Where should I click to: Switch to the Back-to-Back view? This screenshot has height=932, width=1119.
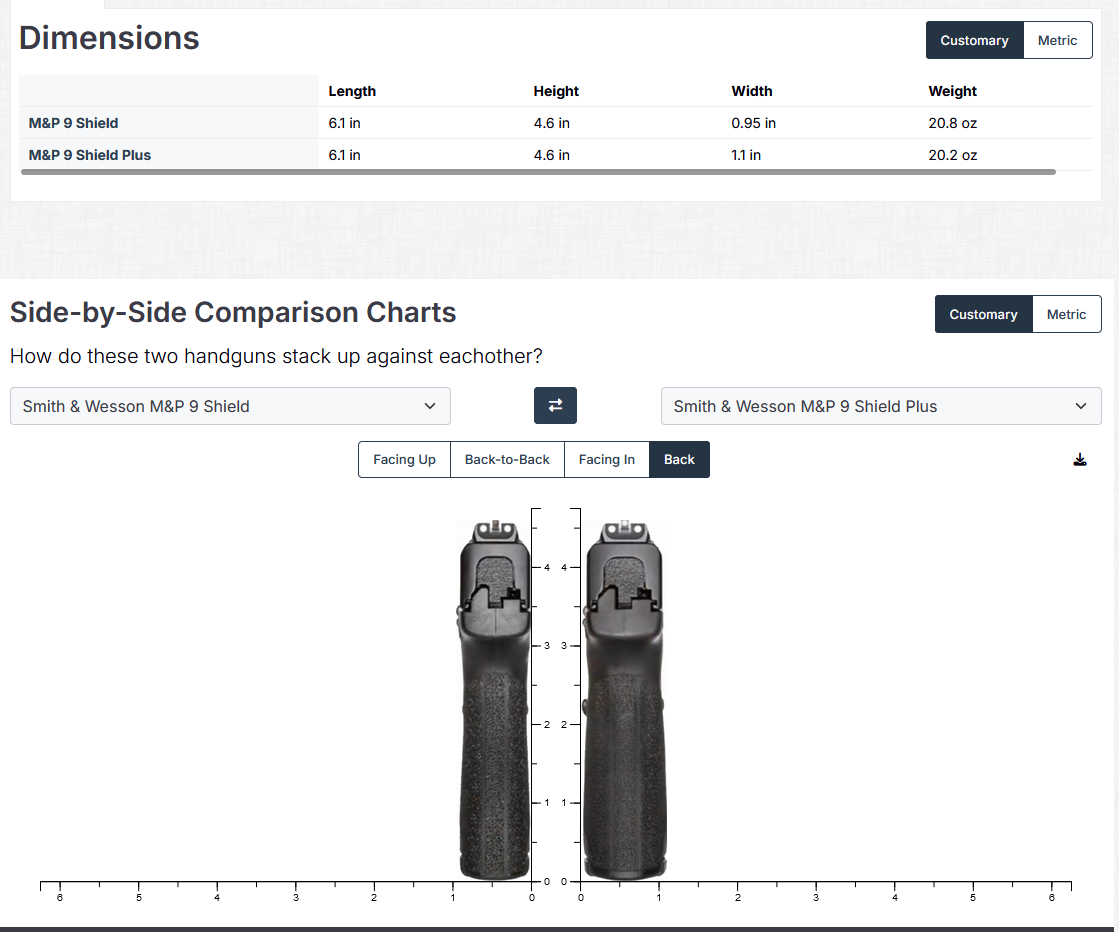pyautogui.click(x=507, y=460)
